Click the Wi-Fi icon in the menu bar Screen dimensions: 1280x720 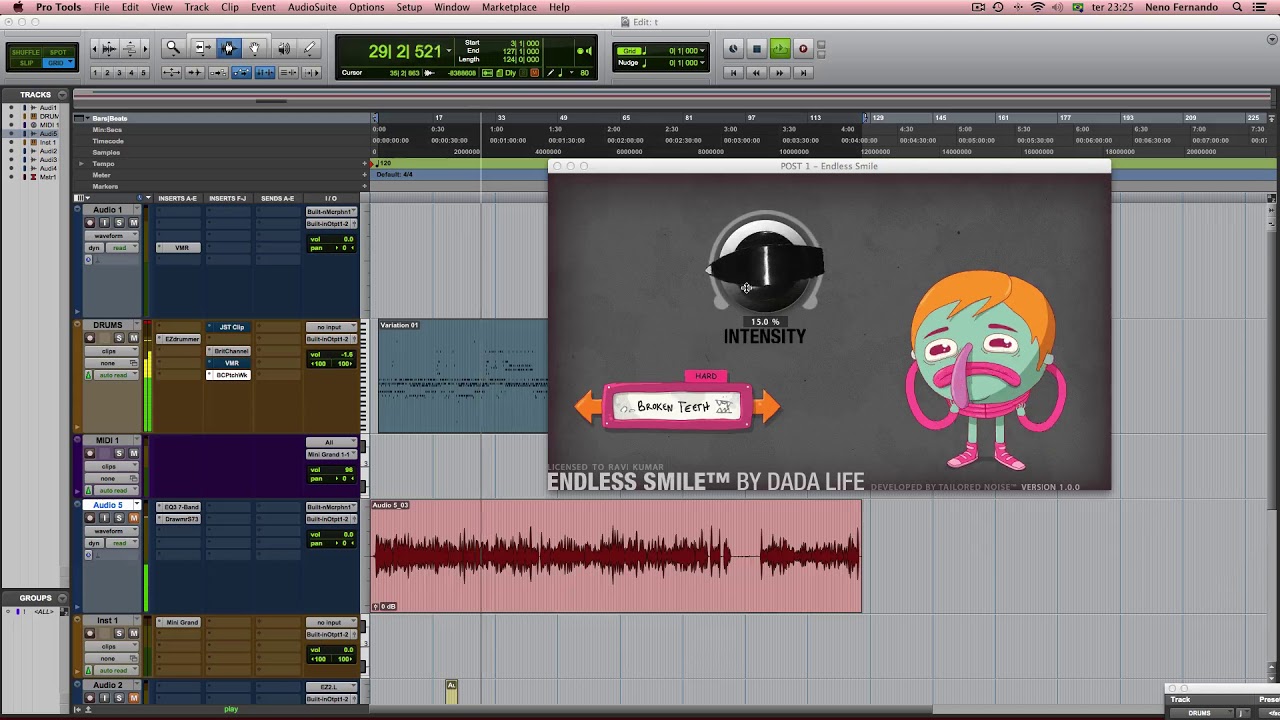point(1038,7)
